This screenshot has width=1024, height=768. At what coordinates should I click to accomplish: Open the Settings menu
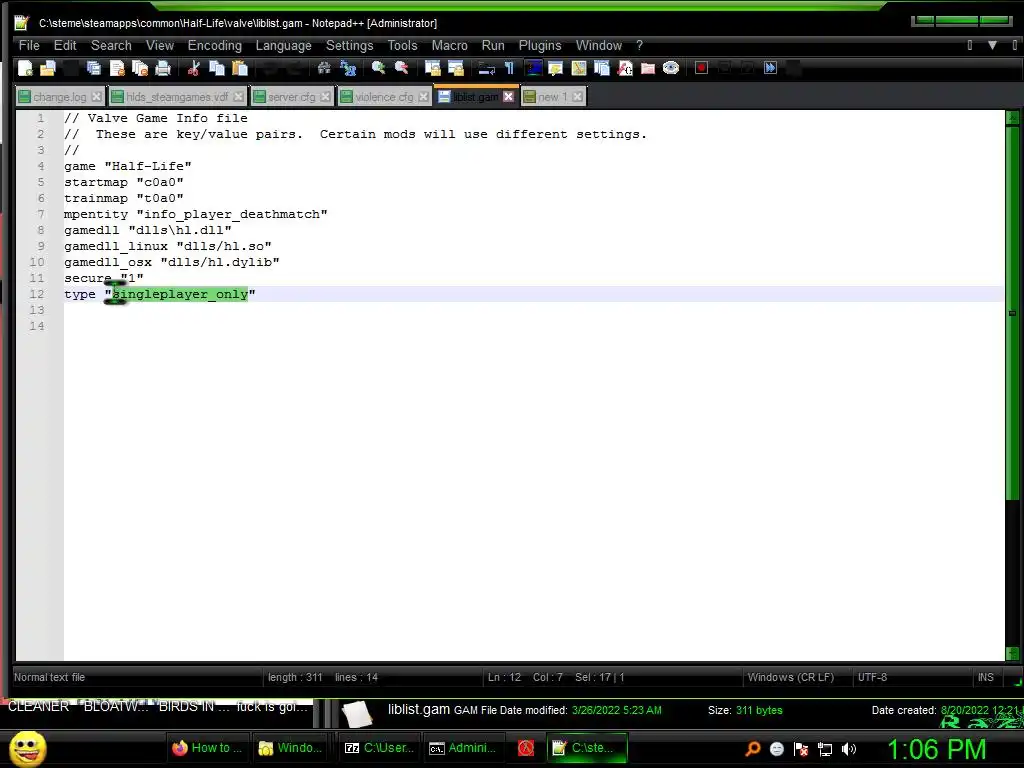(x=349, y=45)
